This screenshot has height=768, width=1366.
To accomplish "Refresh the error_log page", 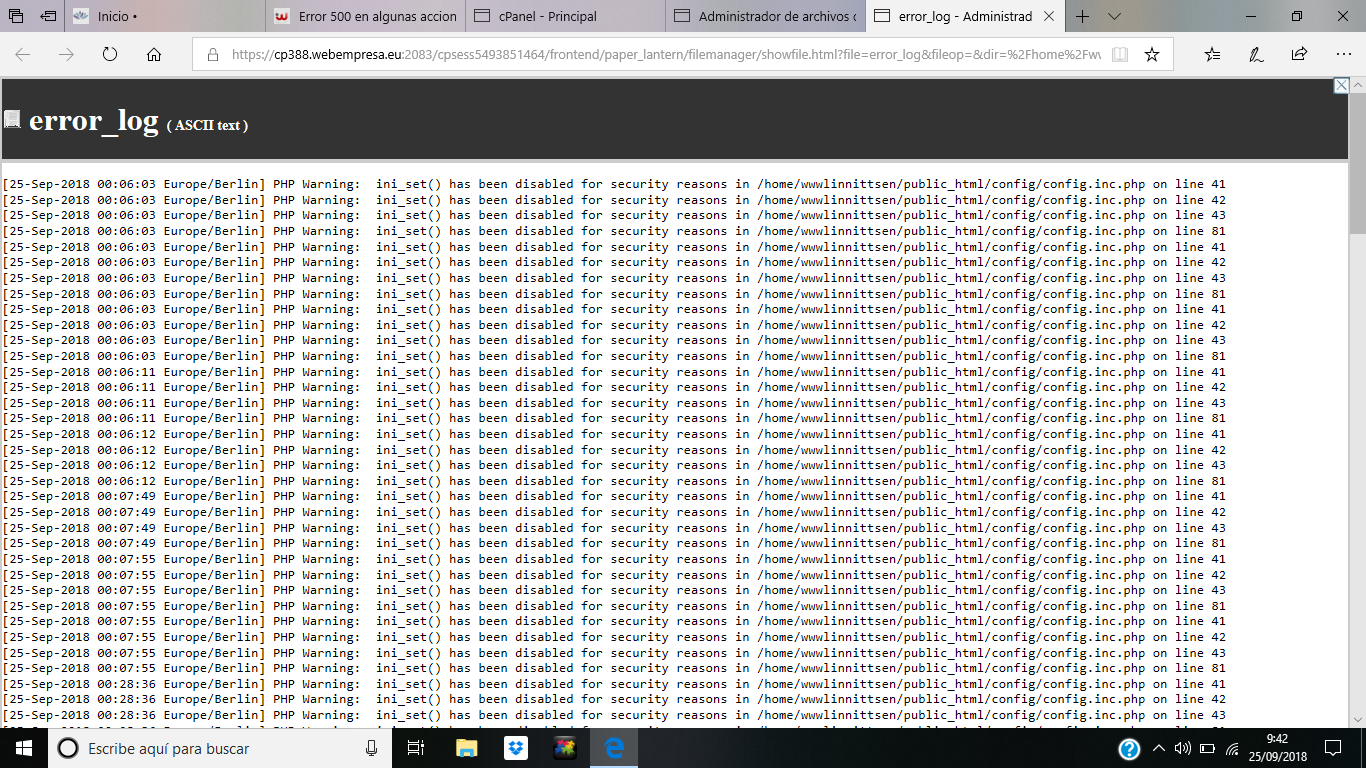I will point(110,55).
